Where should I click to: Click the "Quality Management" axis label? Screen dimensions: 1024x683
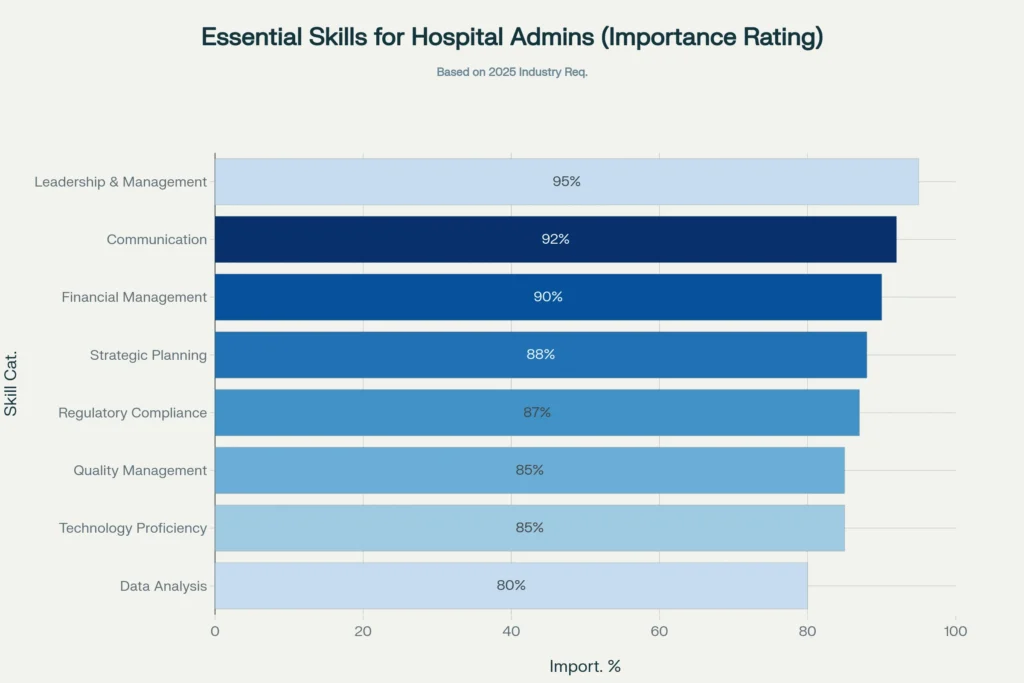pyautogui.click(x=140, y=471)
